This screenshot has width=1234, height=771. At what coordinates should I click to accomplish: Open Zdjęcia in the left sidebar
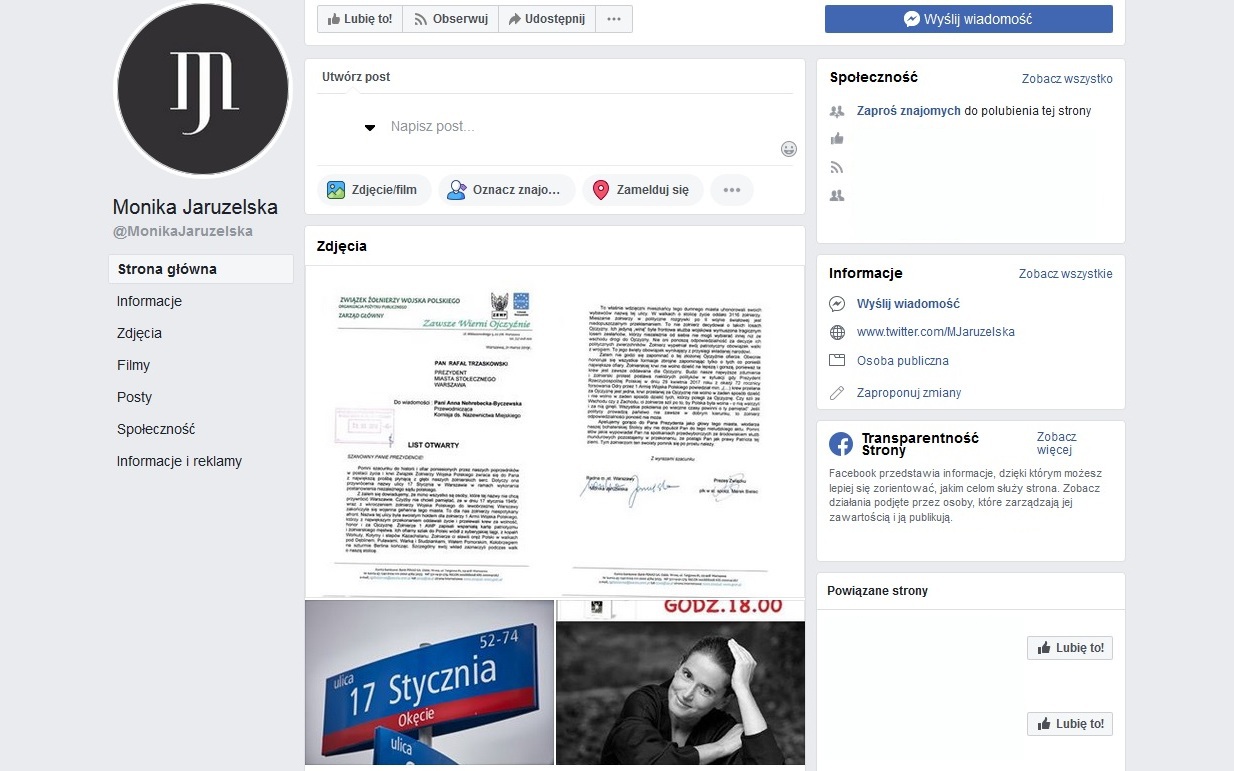point(139,333)
